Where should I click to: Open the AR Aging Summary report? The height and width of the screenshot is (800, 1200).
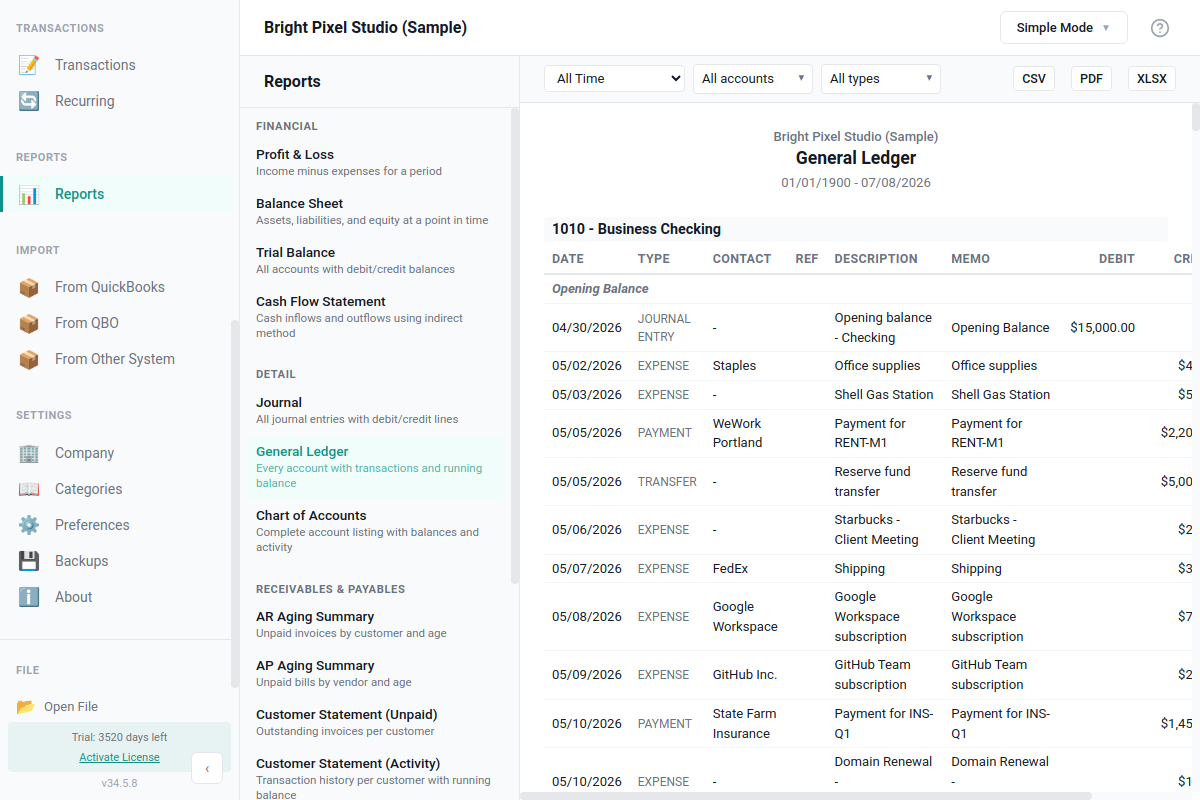(377, 624)
